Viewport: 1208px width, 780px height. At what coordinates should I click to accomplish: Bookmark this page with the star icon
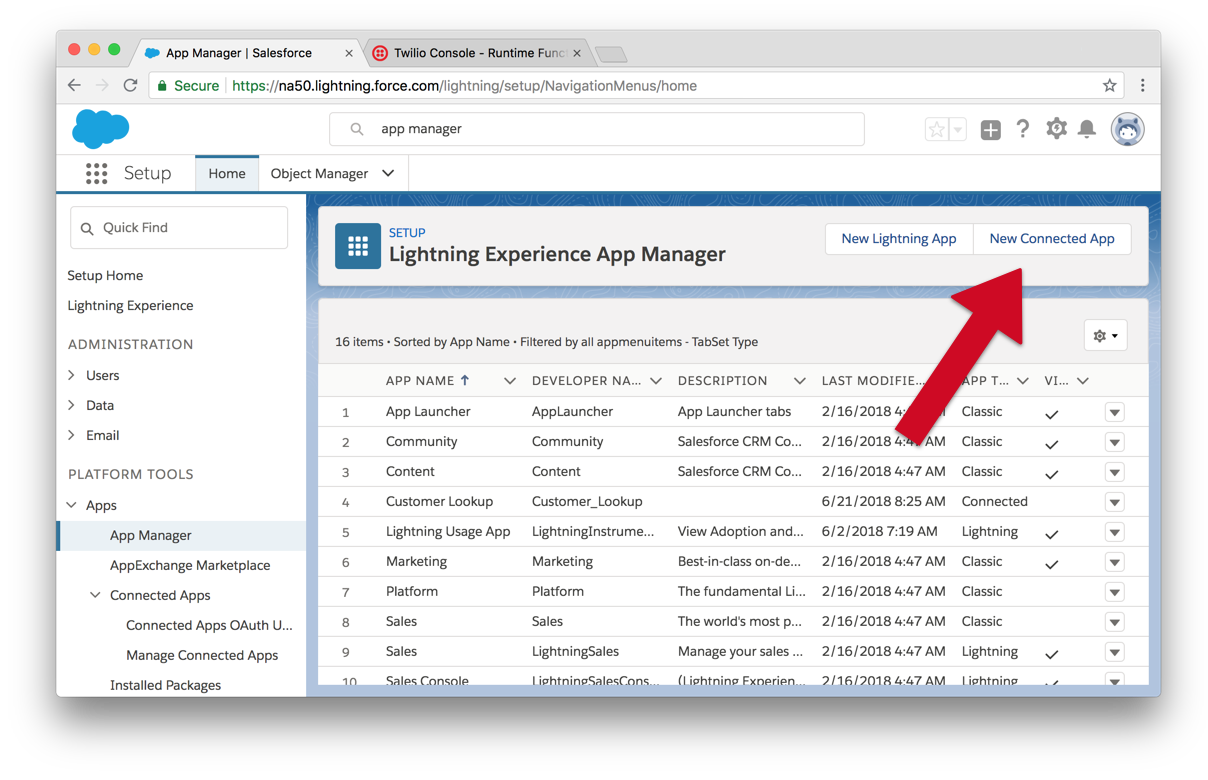click(1109, 86)
